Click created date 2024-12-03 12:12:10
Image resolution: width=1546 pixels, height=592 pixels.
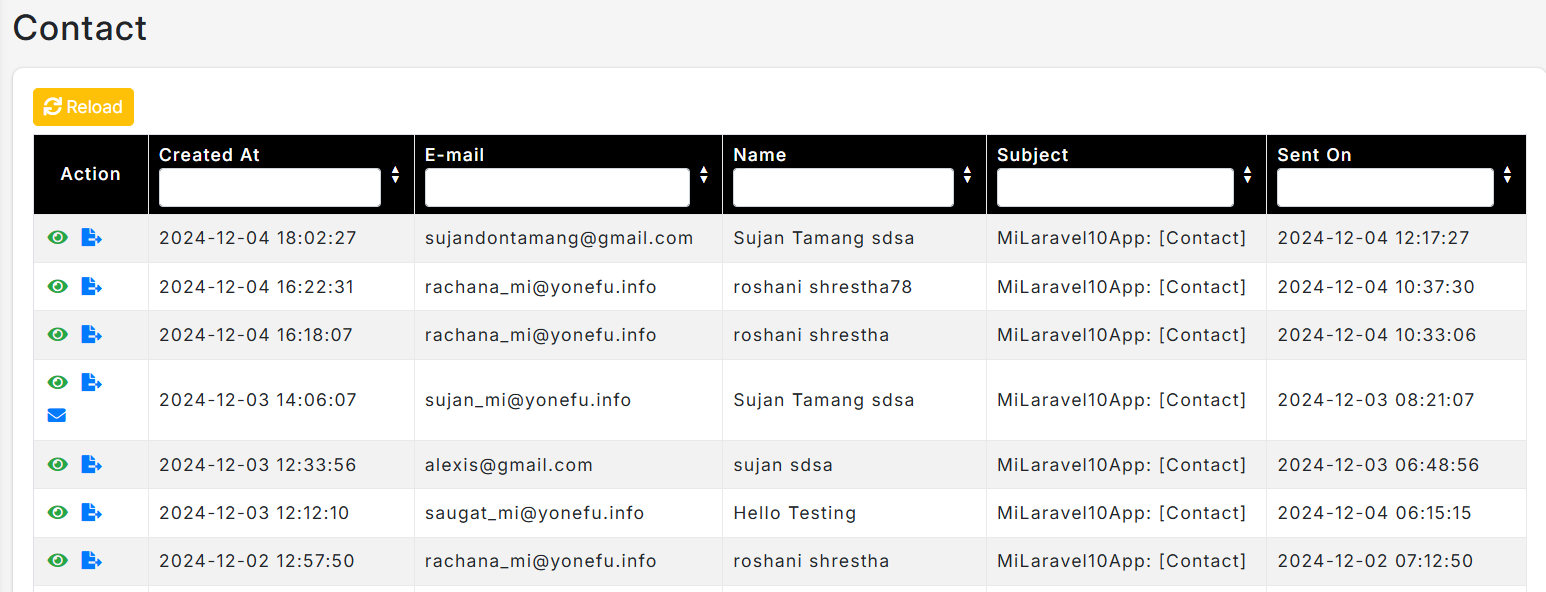tap(254, 513)
